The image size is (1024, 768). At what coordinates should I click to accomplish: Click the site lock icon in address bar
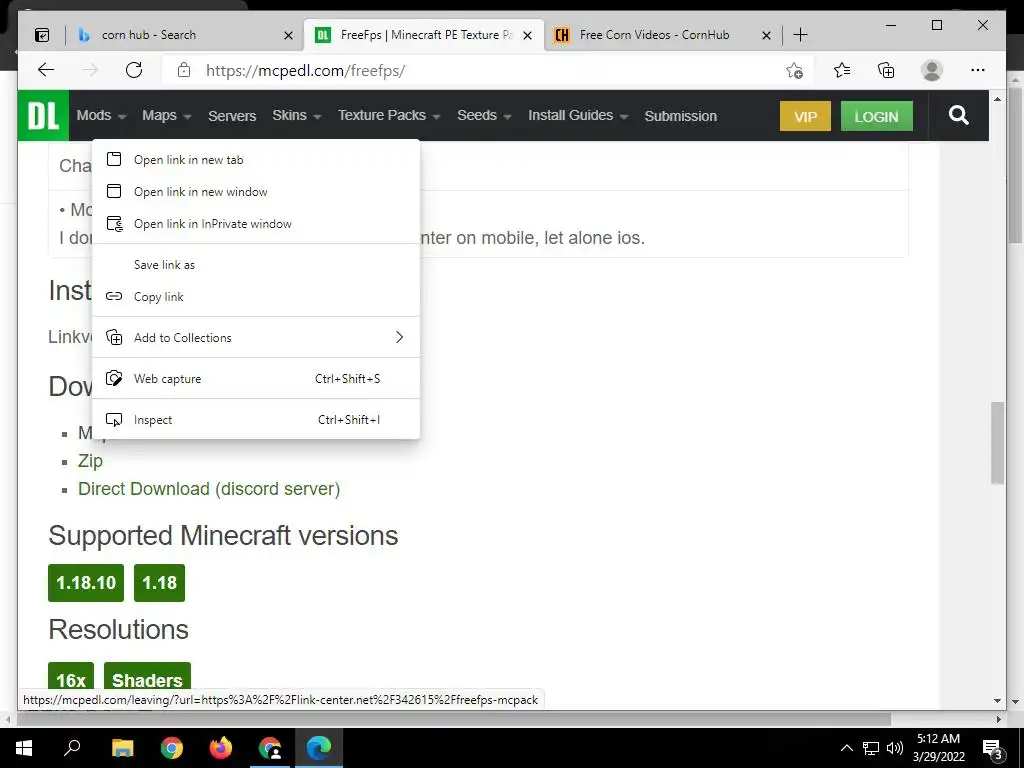click(184, 70)
